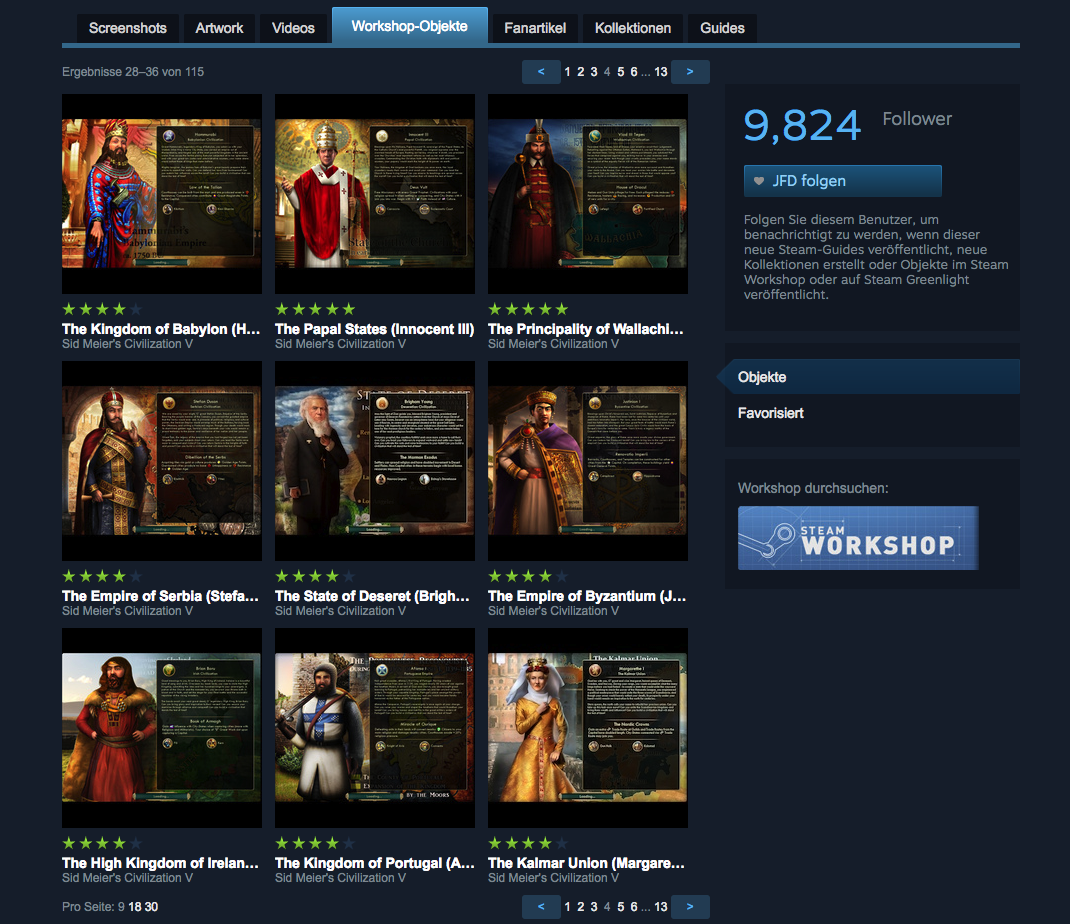Click the title "The Kingdom of Portugal (A..."
Image resolution: width=1070 pixels, height=924 pixels.
click(x=375, y=863)
